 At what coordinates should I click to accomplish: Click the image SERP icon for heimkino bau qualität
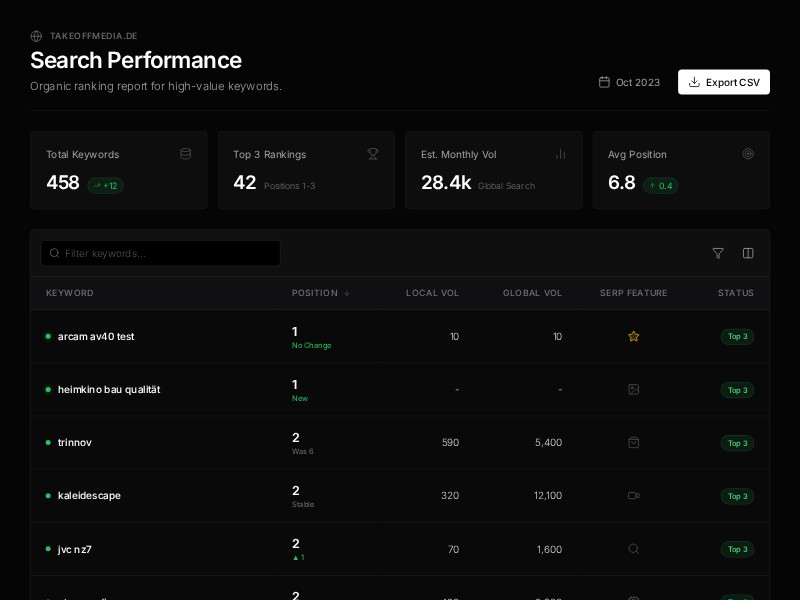(x=634, y=390)
